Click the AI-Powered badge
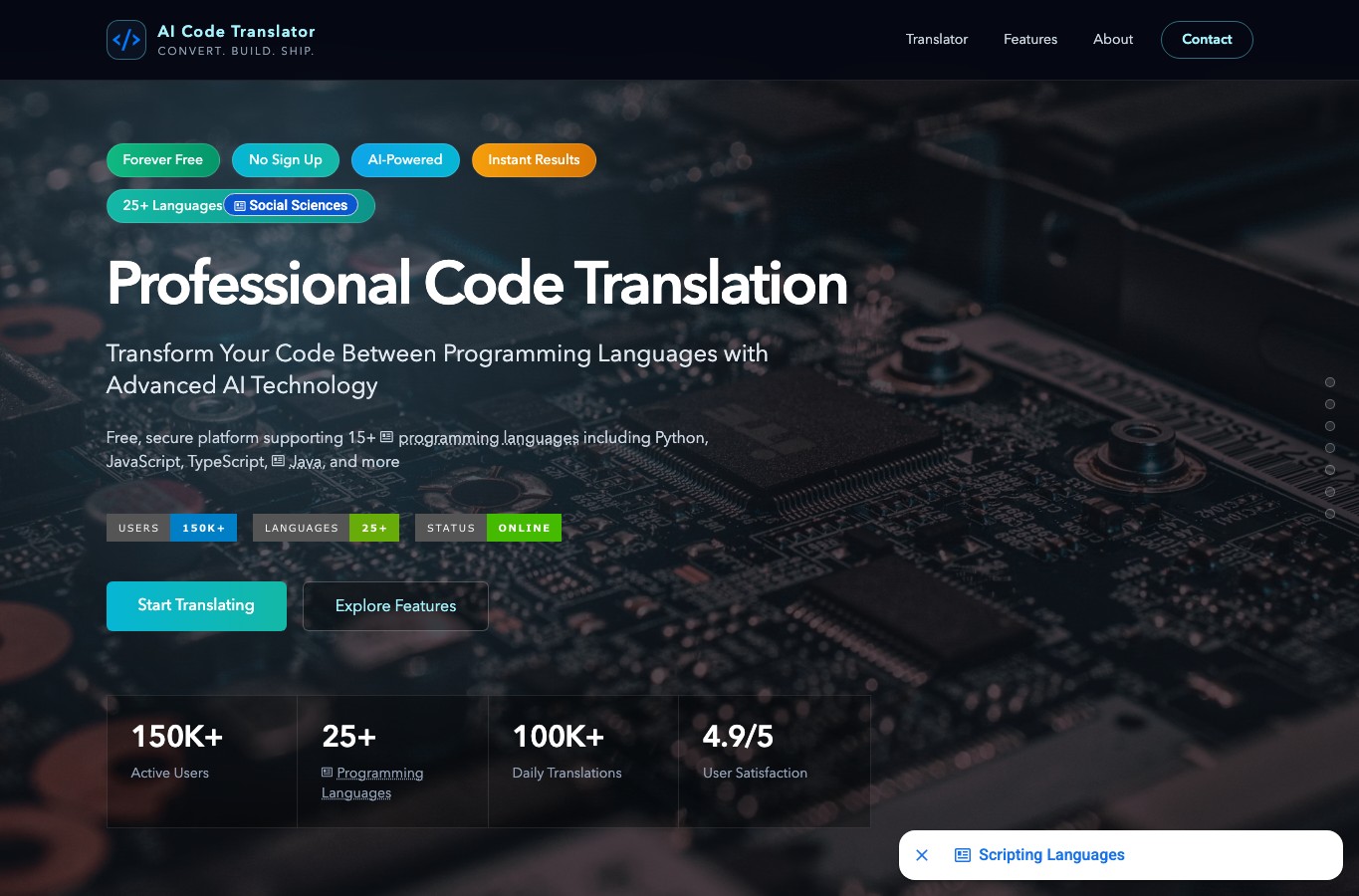This screenshot has height=896, width=1359. (405, 159)
